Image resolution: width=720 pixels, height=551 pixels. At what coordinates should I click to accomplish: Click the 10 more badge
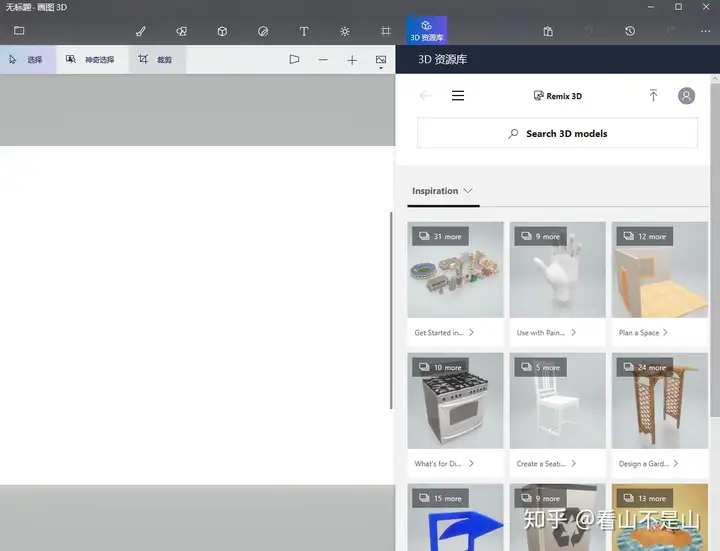click(x=440, y=367)
